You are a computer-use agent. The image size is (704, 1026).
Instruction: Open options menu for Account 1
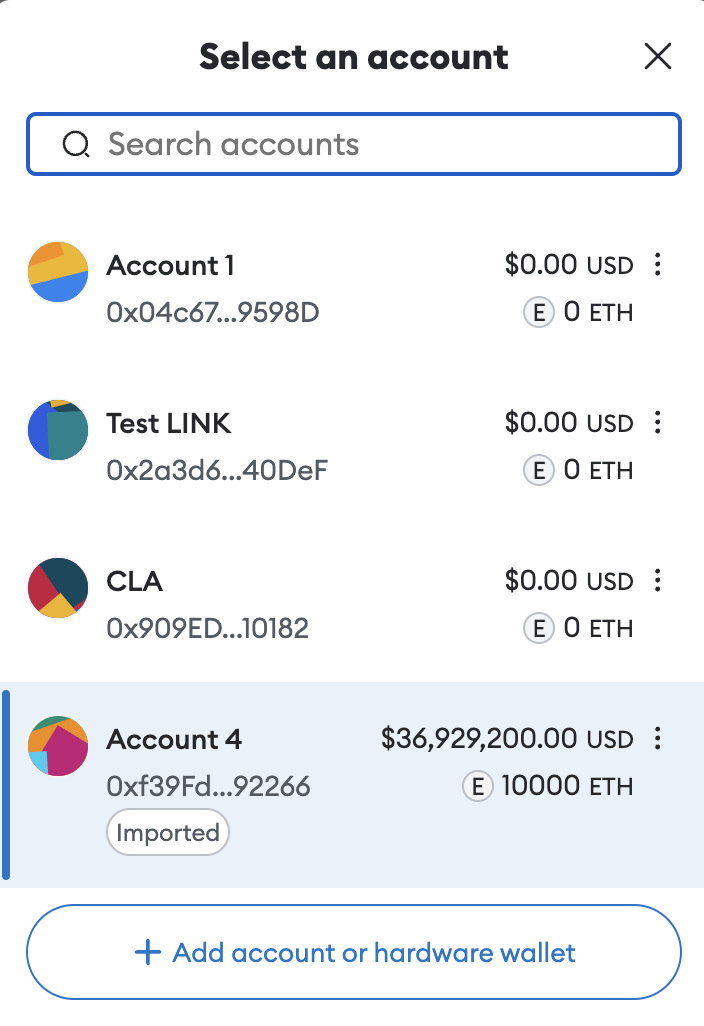tap(658, 264)
